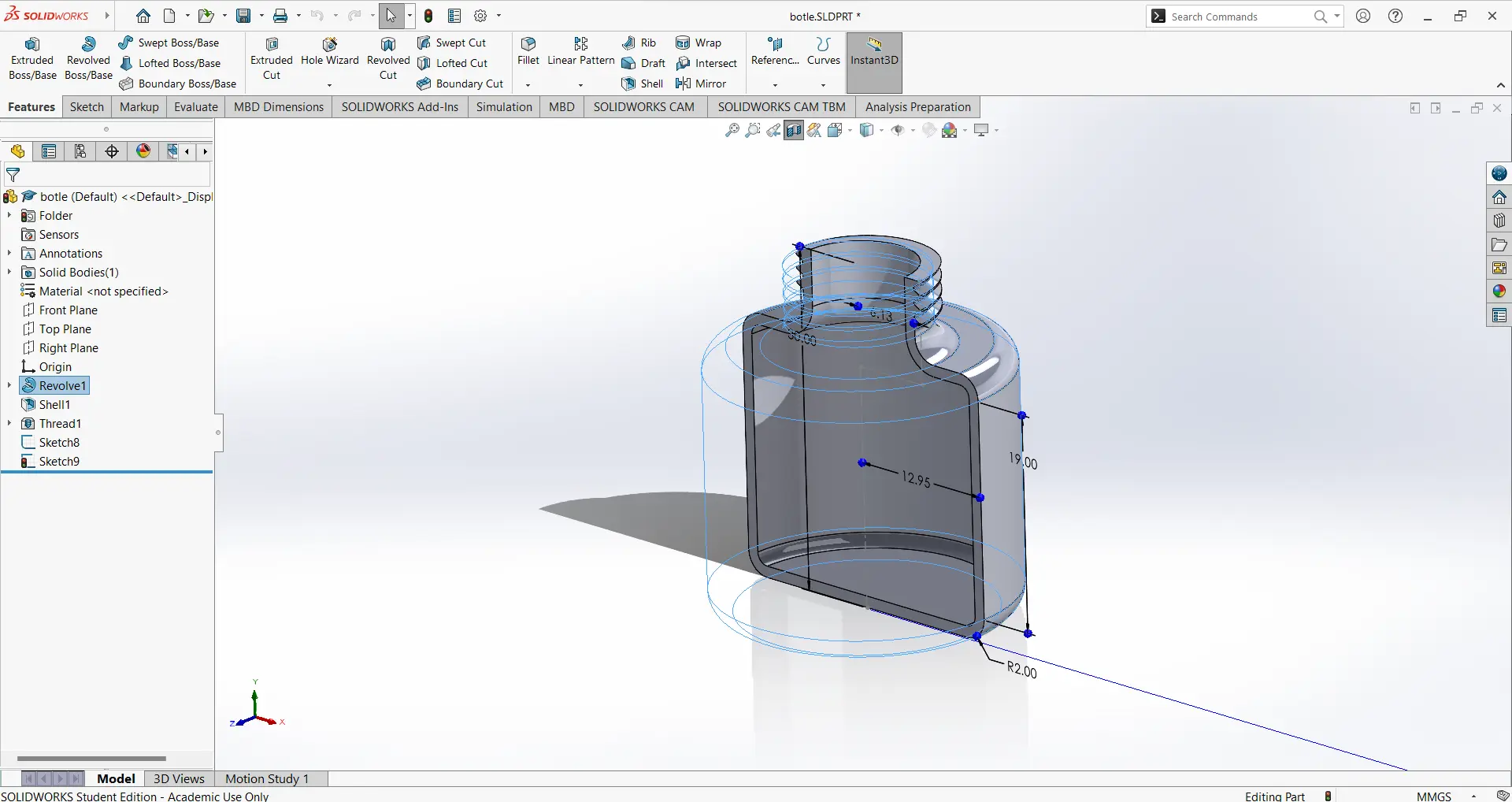Click the R2.00 radius dimension
This screenshot has width=1512, height=802.
(1022, 670)
